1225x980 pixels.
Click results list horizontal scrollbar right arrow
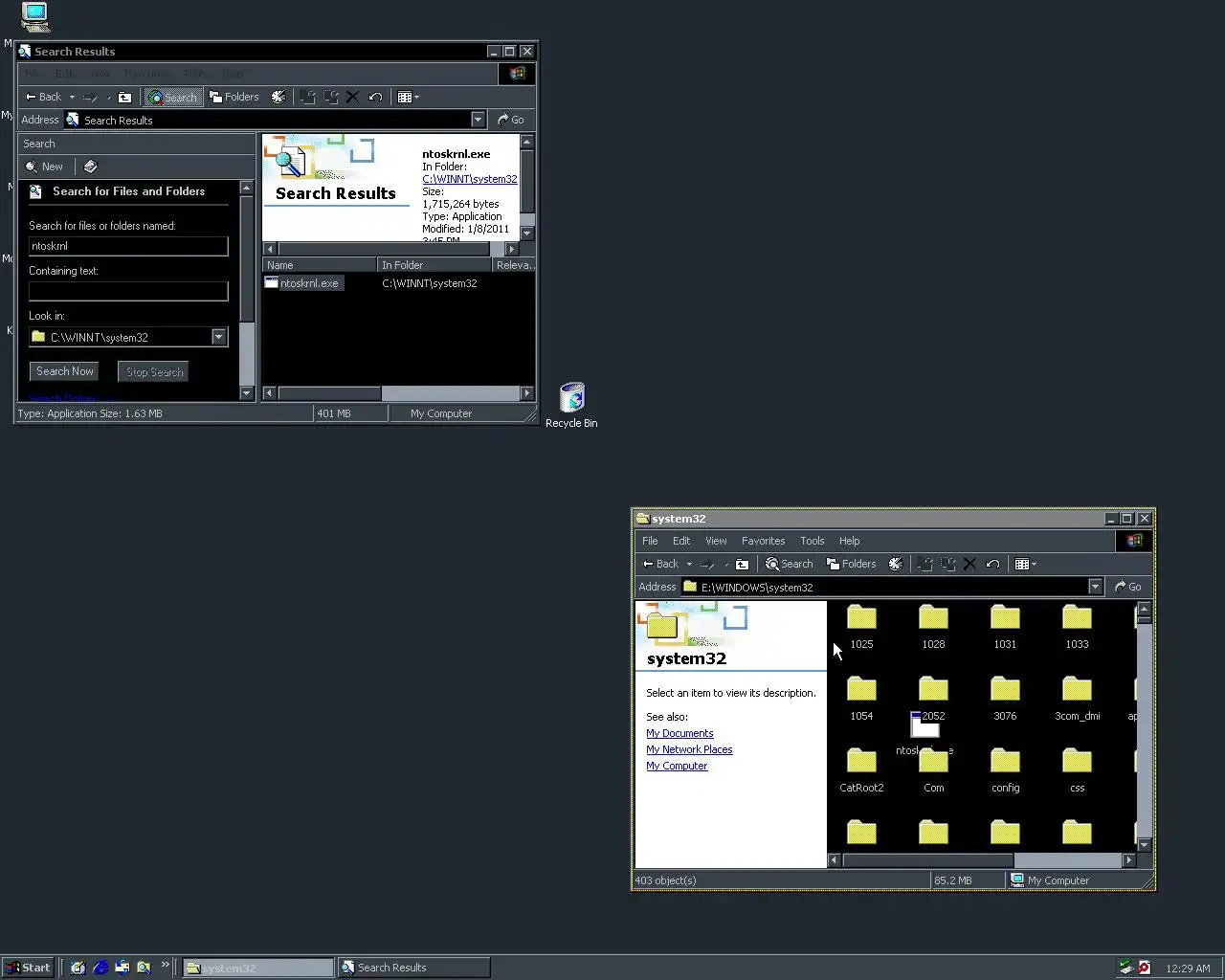[527, 393]
